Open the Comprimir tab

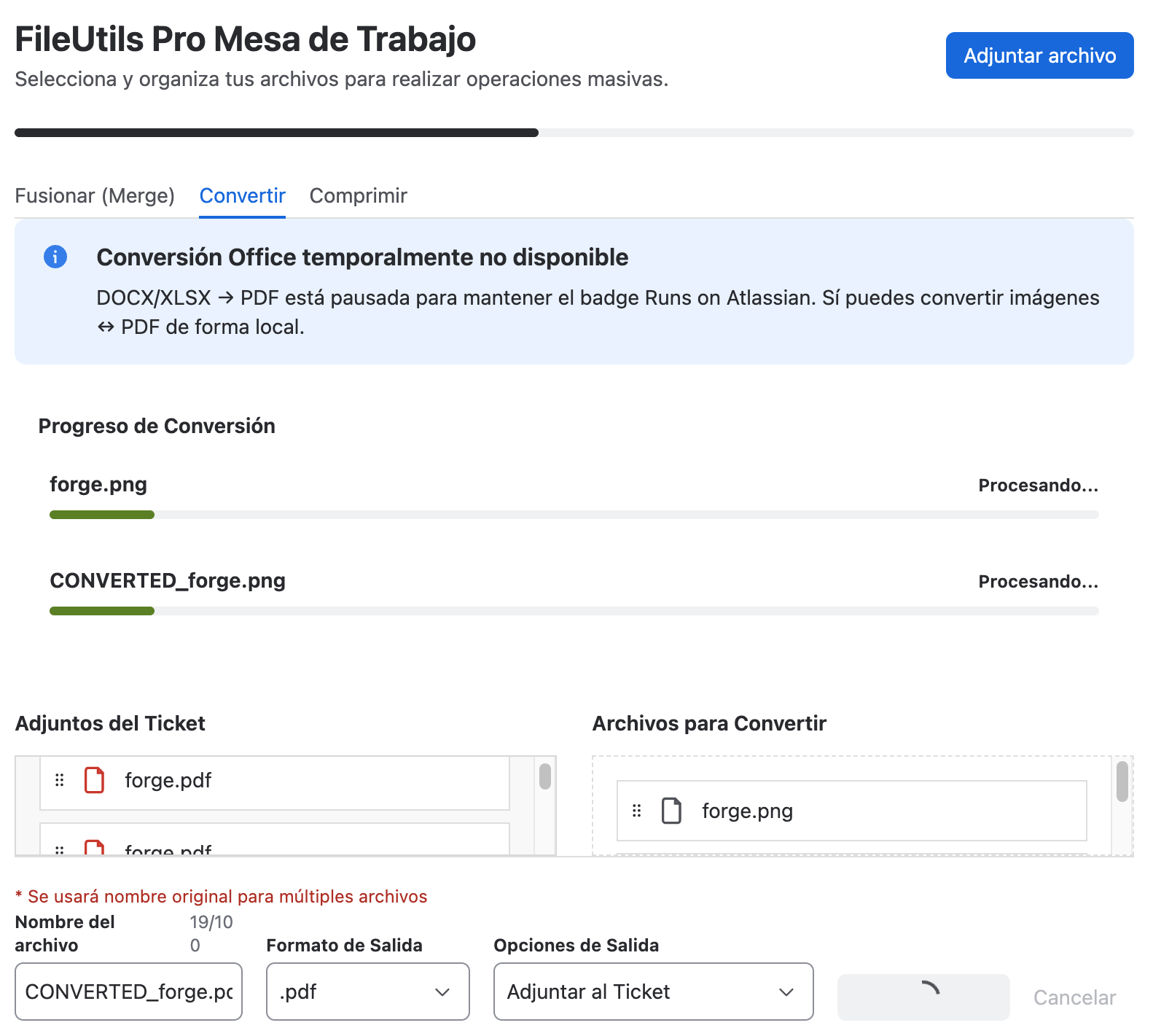pos(359,195)
